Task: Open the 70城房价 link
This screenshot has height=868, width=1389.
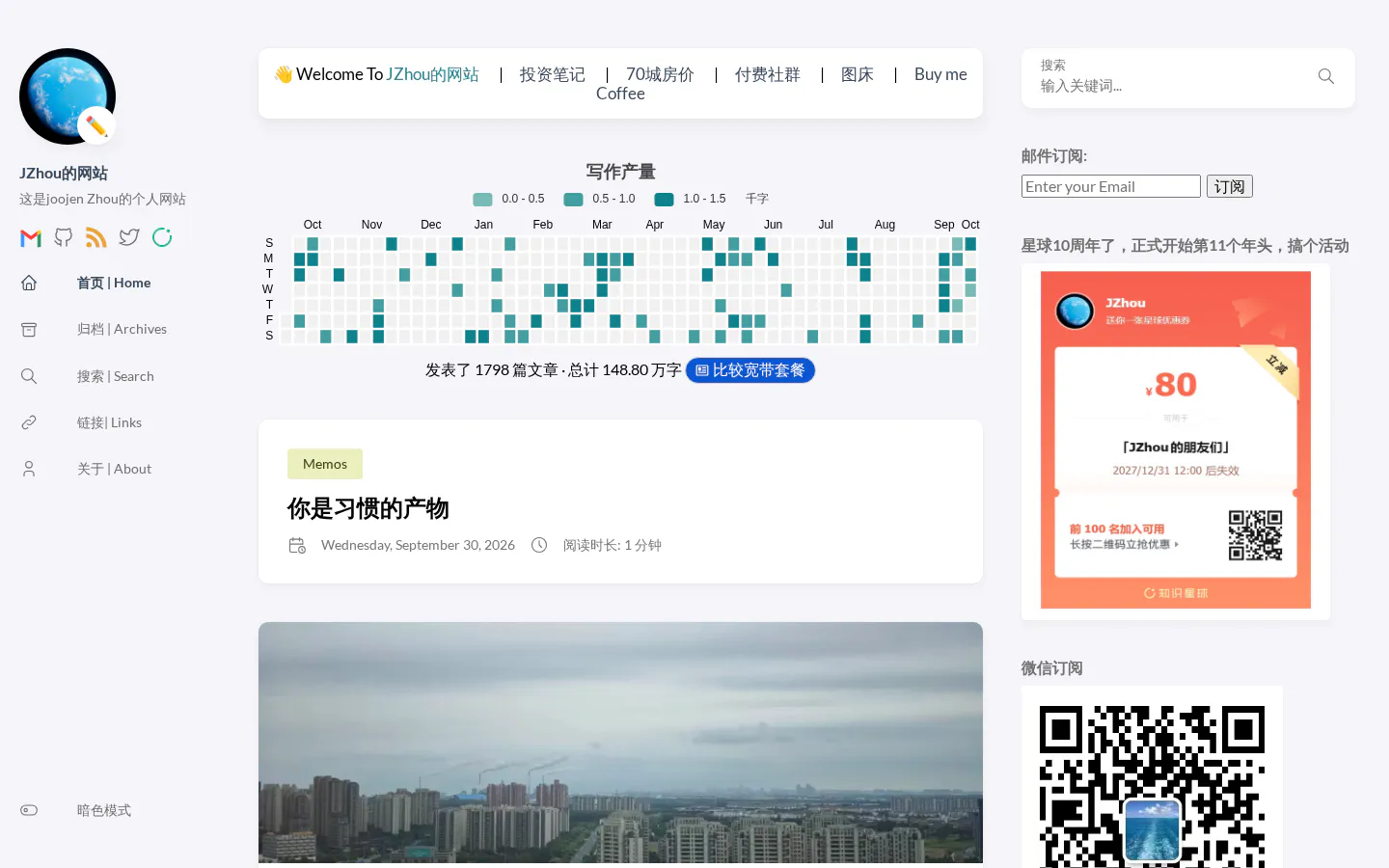Action: pos(660,74)
